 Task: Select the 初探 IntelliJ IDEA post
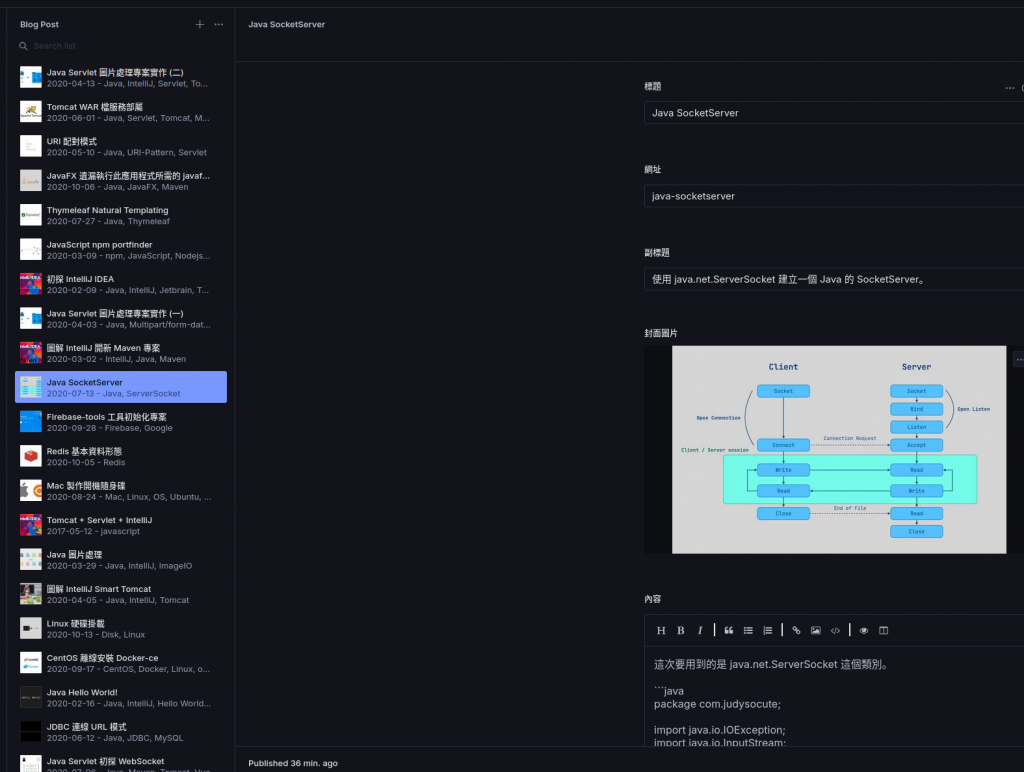121,284
